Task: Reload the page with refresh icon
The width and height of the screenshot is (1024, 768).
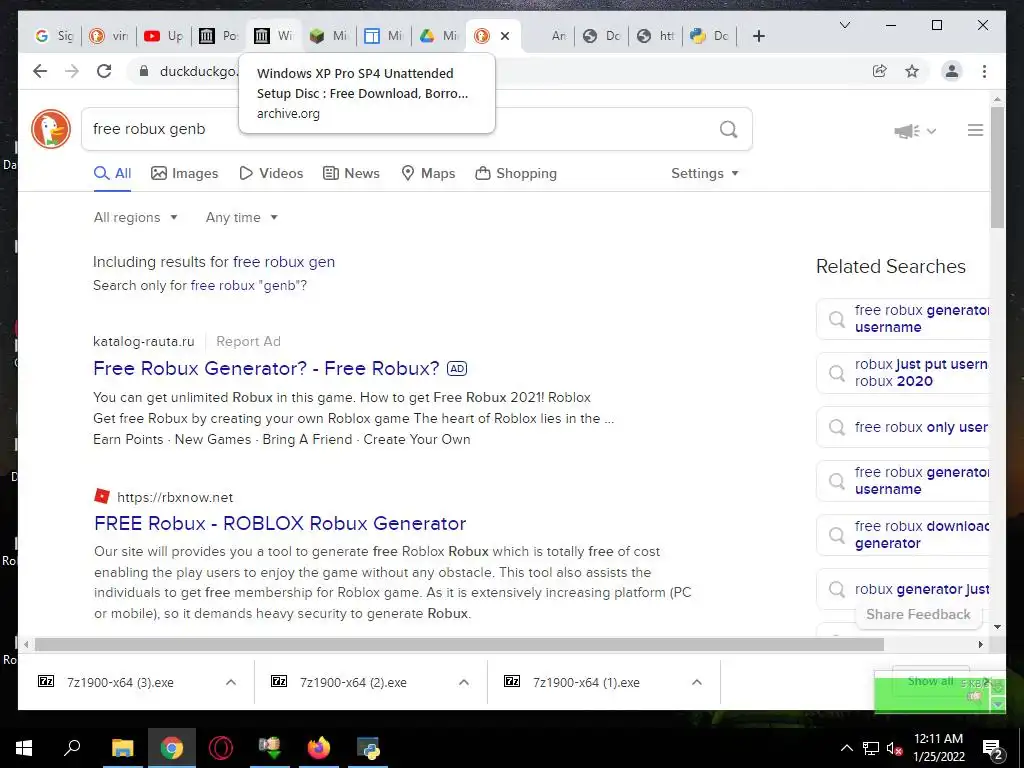Action: [x=104, y=71]
